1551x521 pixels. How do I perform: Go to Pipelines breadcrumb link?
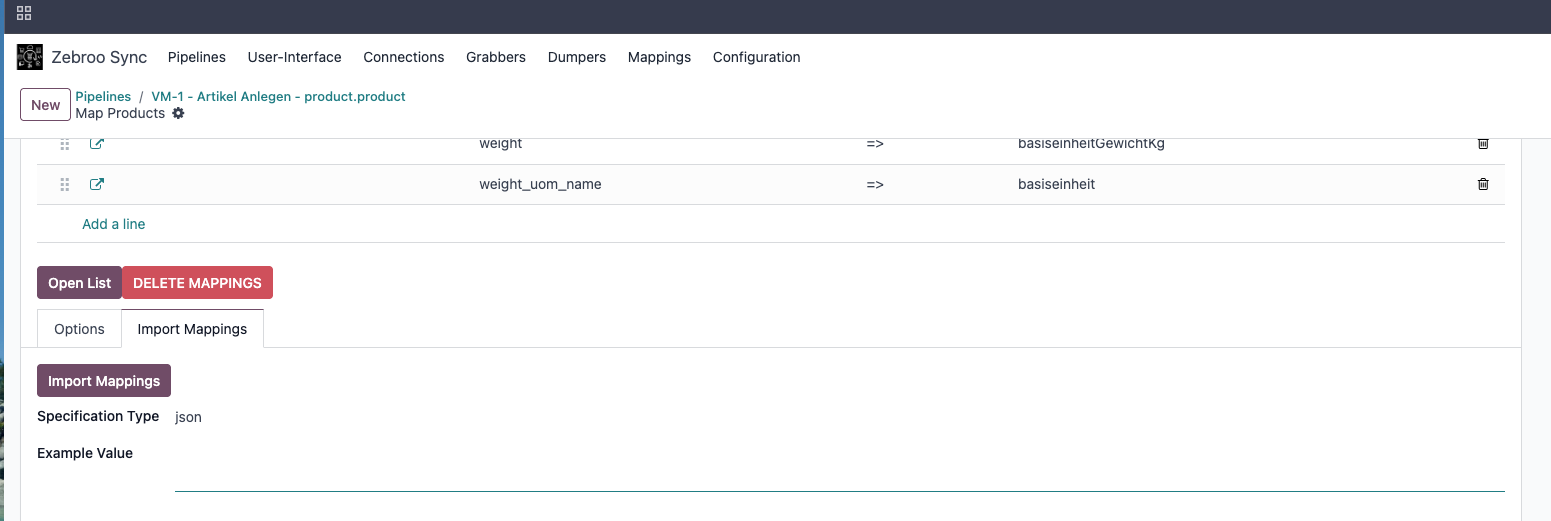tap(103, 96)
